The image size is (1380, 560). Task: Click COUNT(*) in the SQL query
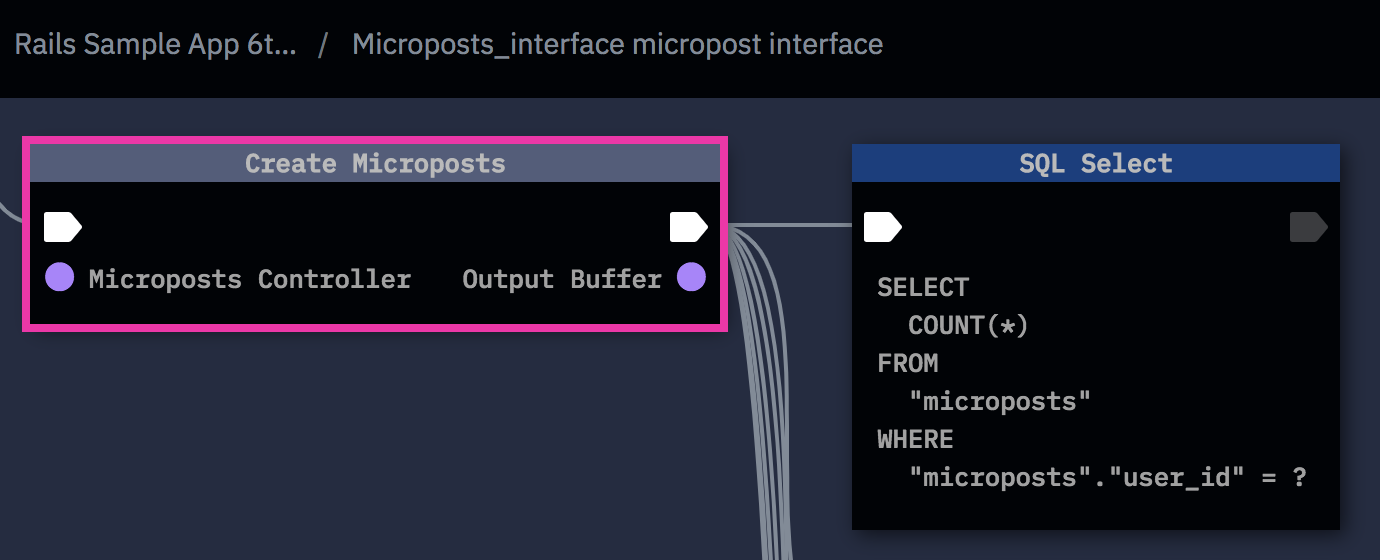click(x=968, y=326)
